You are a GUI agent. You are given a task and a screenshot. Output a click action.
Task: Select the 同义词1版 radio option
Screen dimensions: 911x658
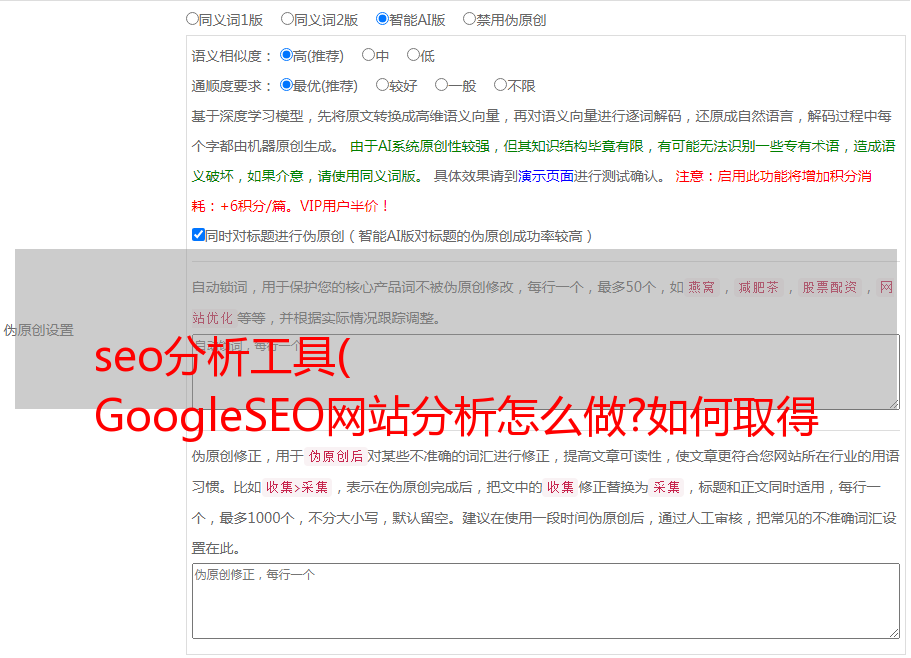point(192,19)
